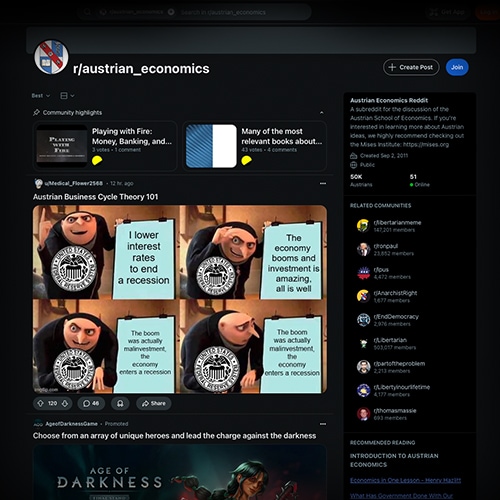Click the r/partoftheproblem community icon

[x=363, y=367]
